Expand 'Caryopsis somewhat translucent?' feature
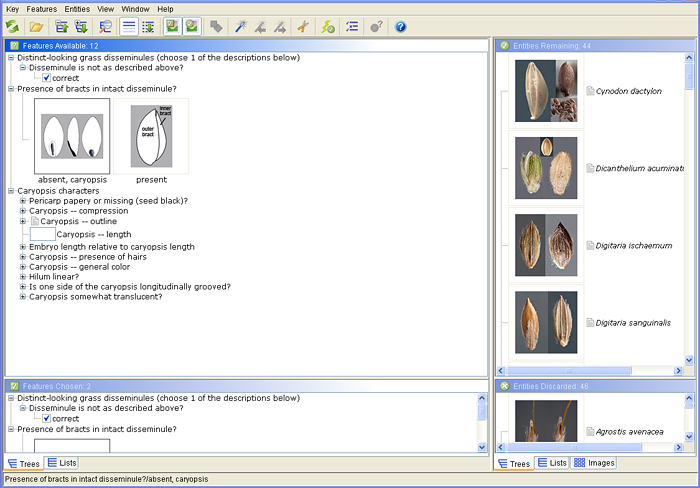This screenshot has height=488, width=700. point(23,297)
